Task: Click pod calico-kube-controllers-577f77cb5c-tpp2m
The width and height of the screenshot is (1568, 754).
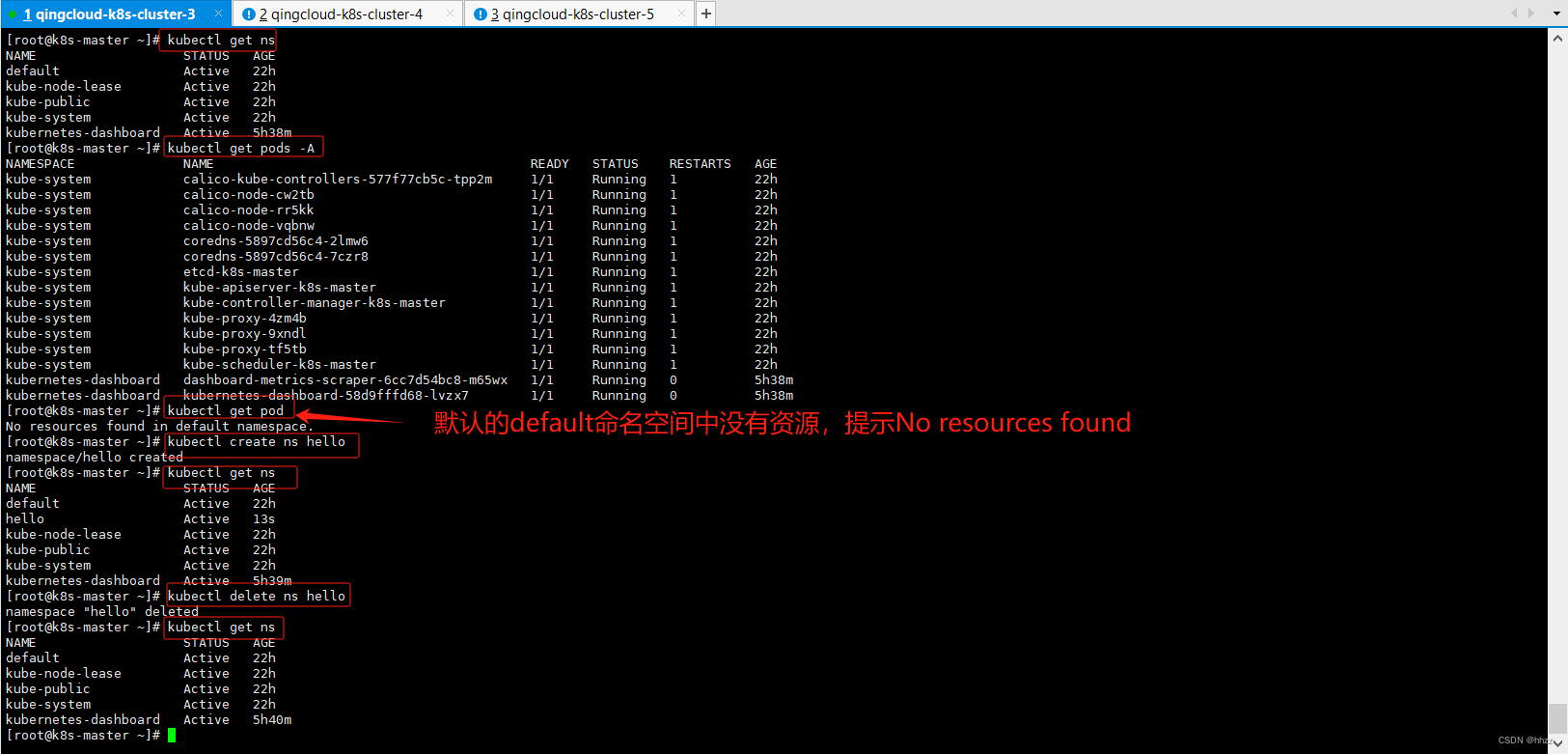Action: pos(338,179)
